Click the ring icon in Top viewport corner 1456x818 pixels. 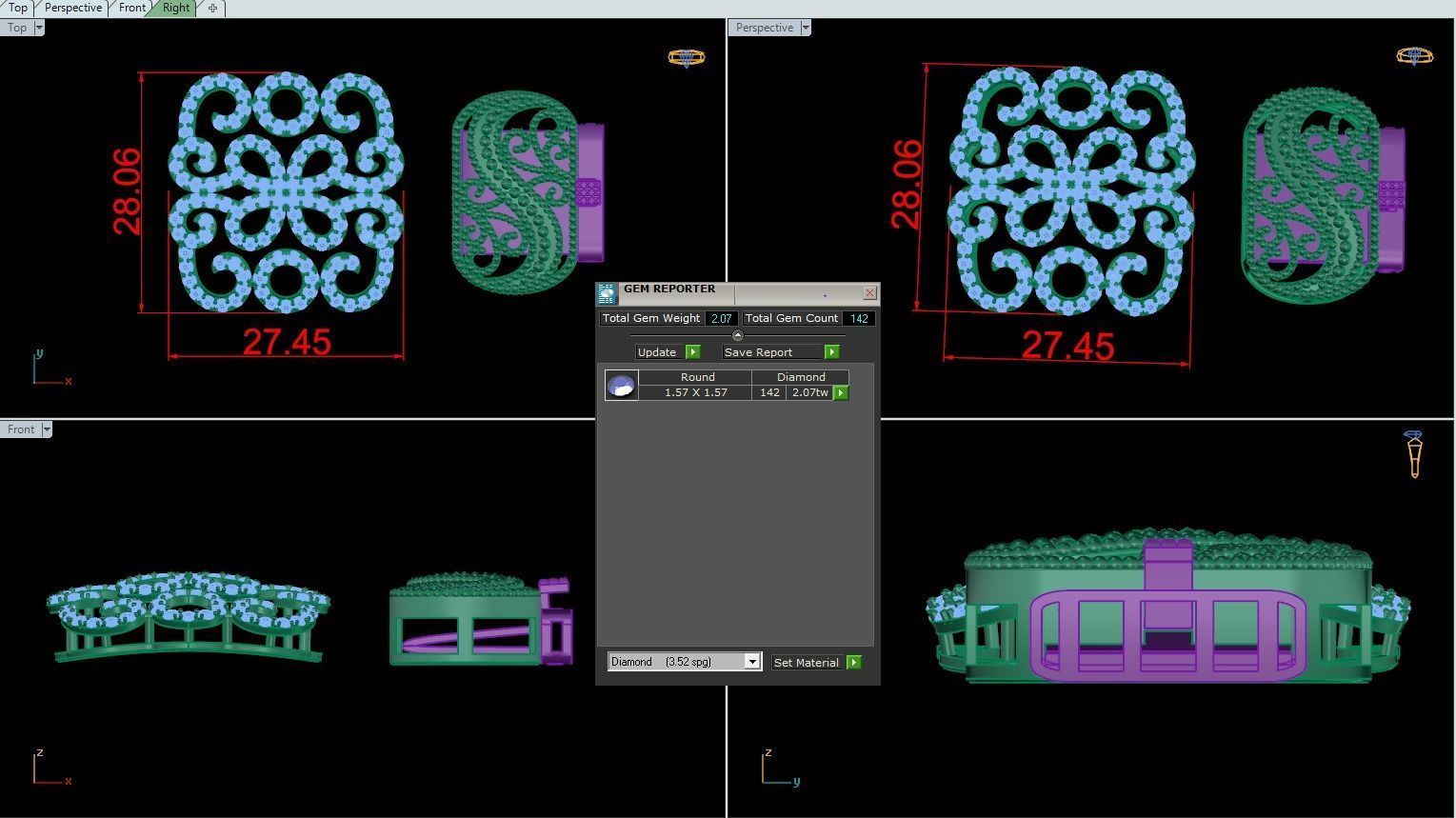pos(687,58)
